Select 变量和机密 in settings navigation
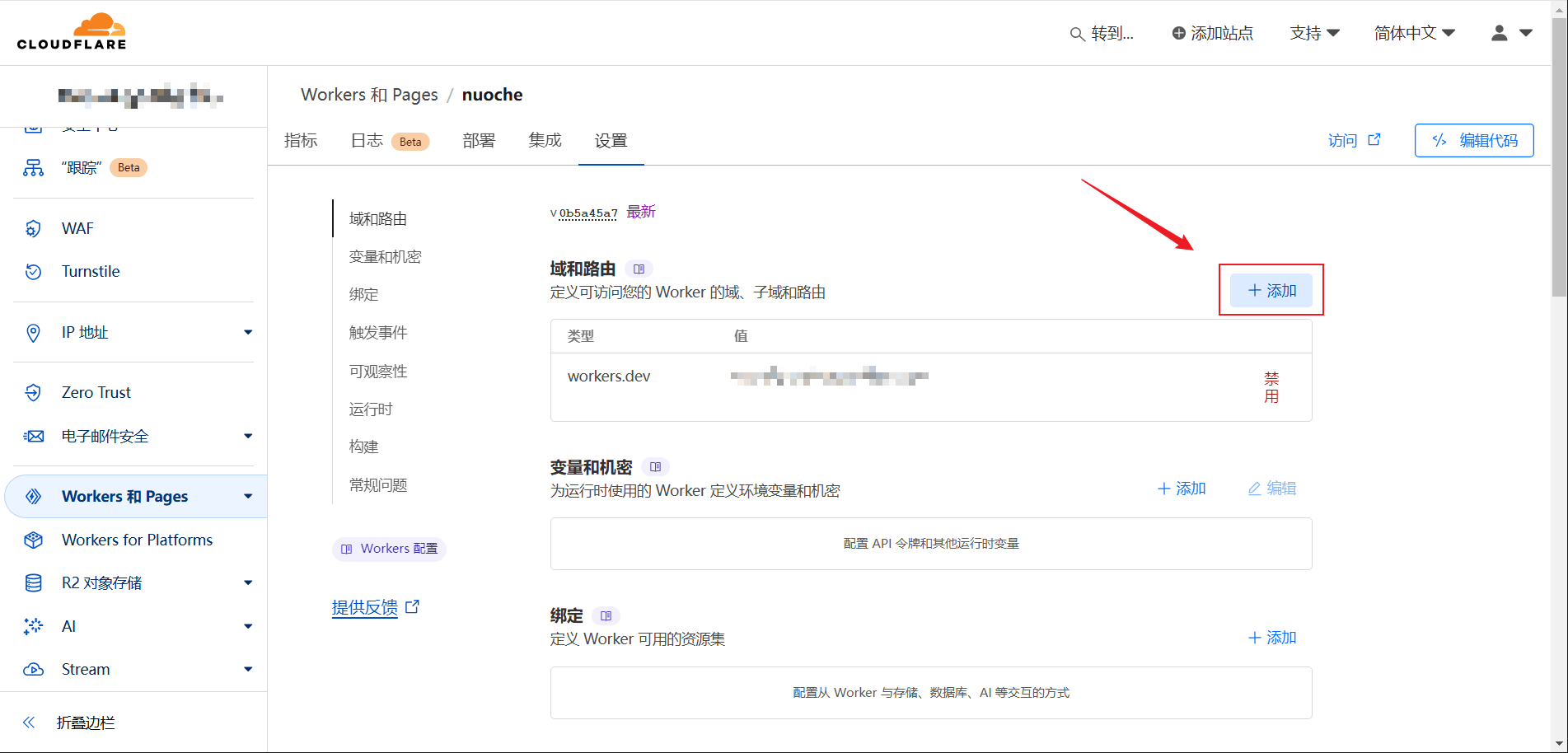This screenshot has width=1568, height=753. pos(385,256)
